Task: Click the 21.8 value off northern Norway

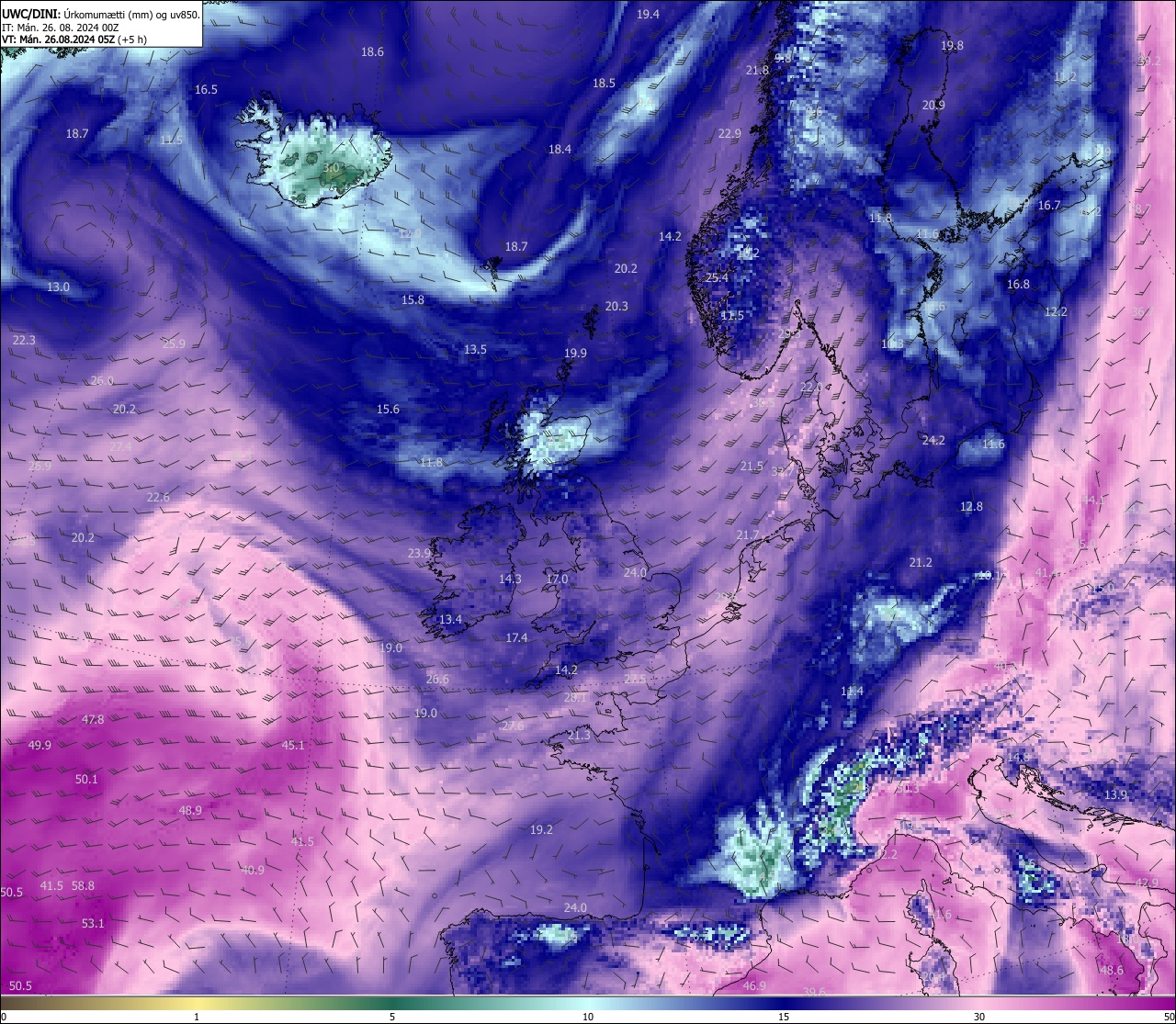Action: pyautogui.click(x=758, y=71)
